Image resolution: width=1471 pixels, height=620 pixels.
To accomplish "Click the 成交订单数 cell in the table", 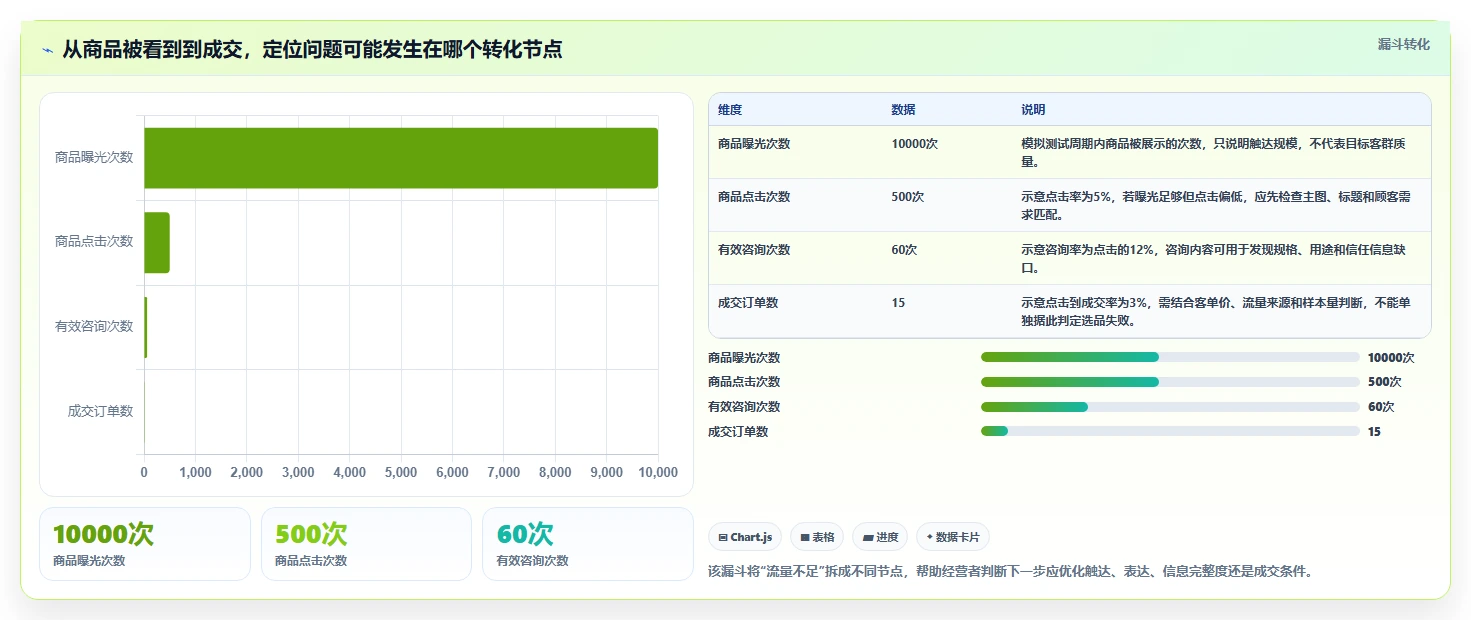I will point(748,303).
